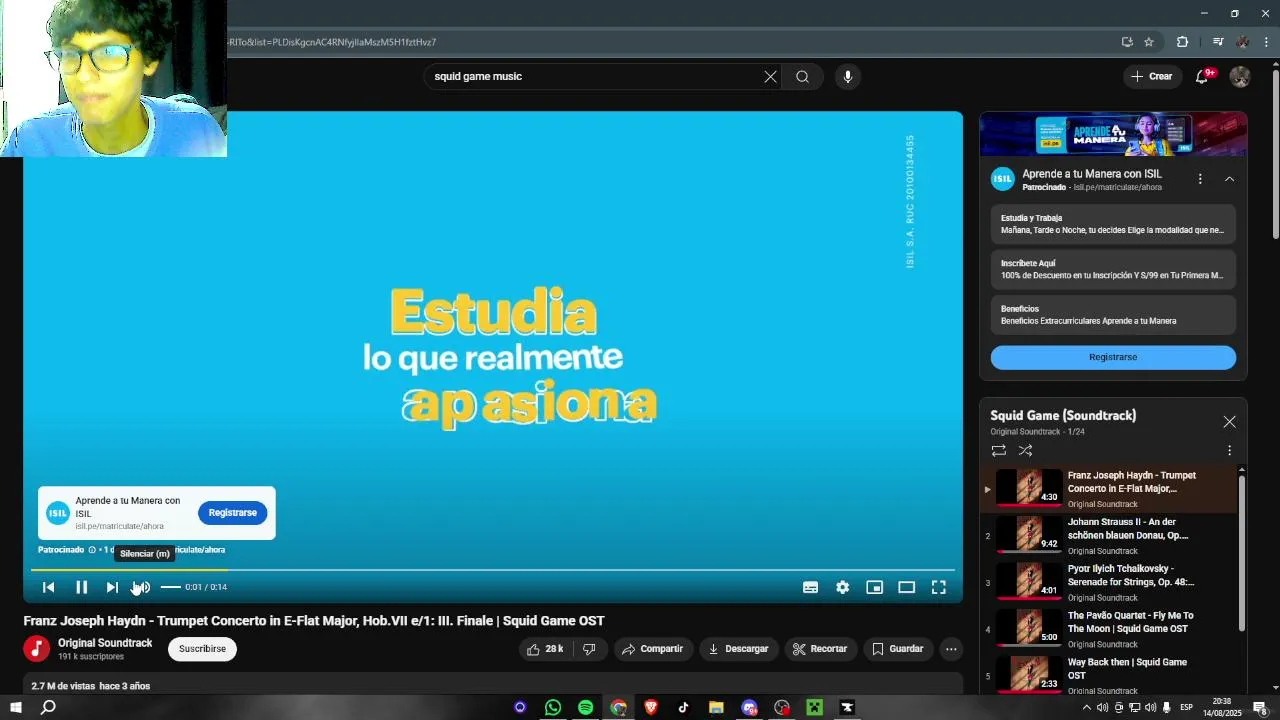Open the sponsored ad info icon
This screenshot has width=1280, height=720.
pyautogui.click(x=92, y=550)
